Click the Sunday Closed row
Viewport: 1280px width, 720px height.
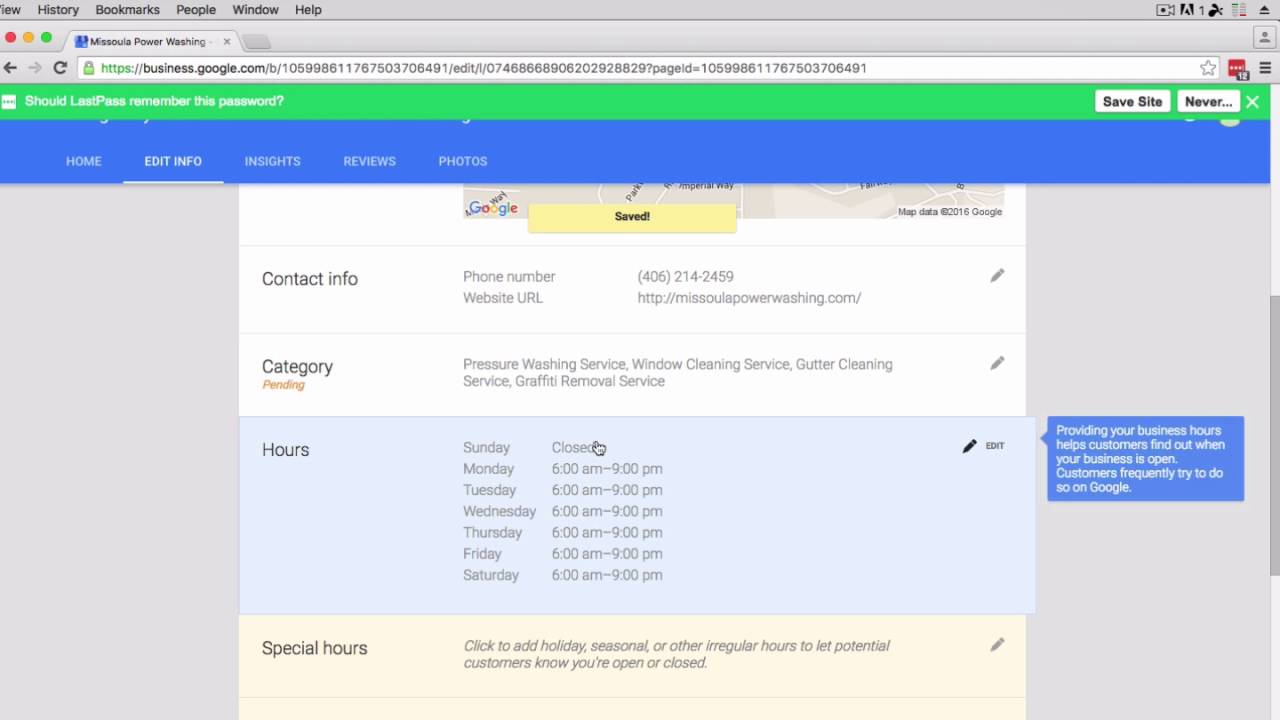534,448
